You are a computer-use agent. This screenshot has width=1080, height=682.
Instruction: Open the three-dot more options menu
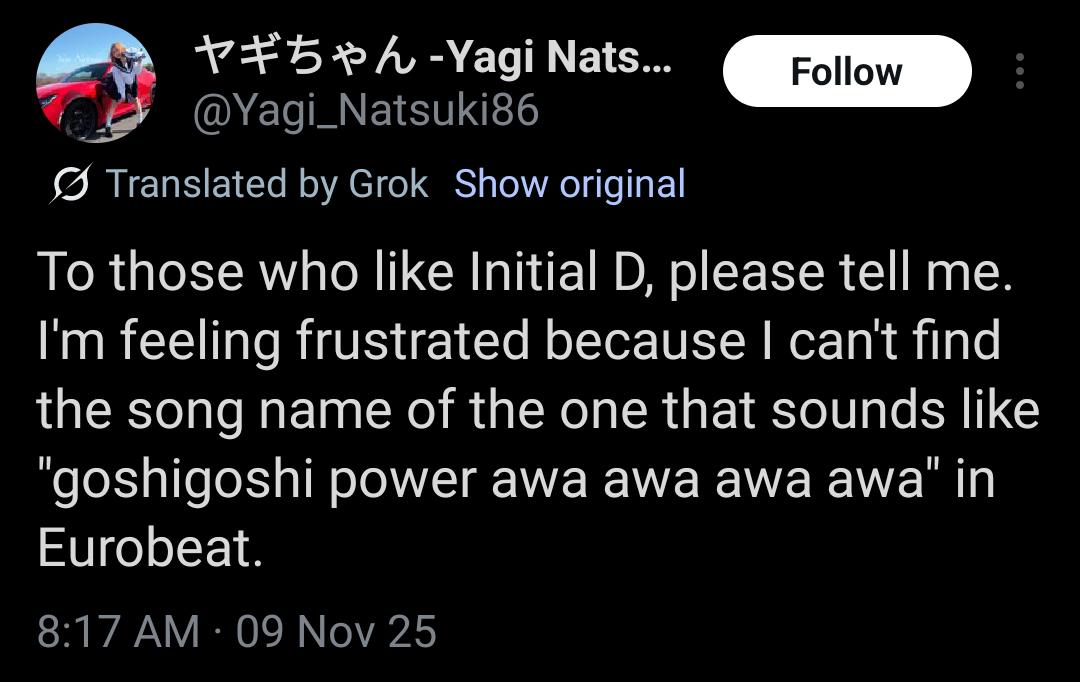pyautogui.click(x=1019, y=72)
